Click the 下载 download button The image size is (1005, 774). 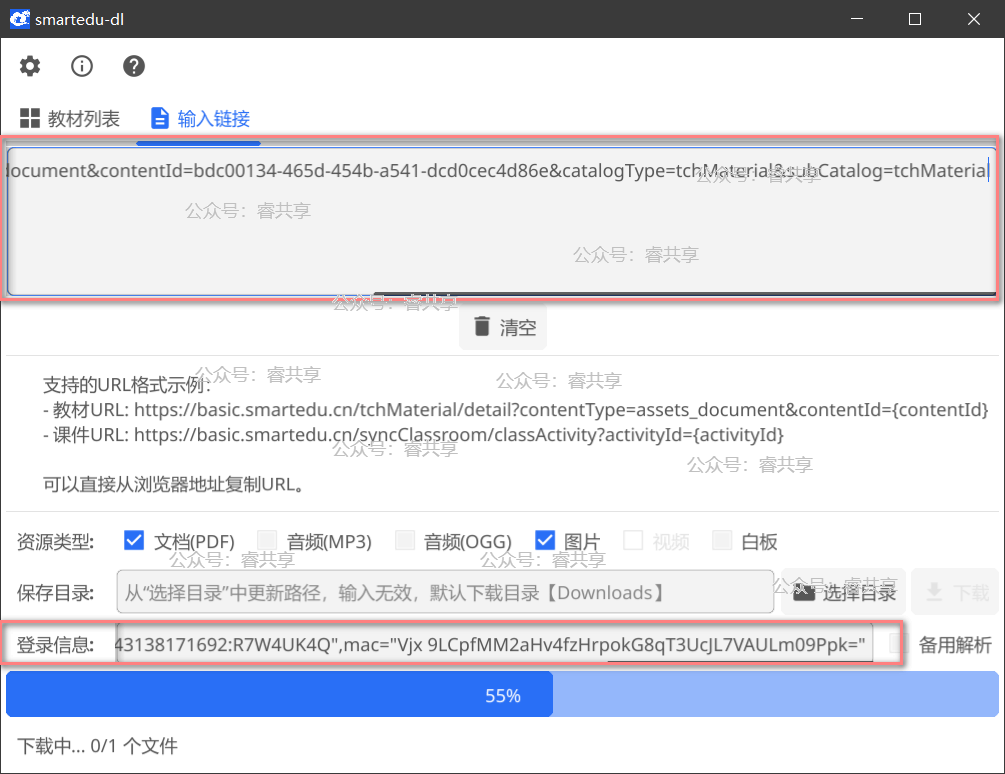coord(955,592)
